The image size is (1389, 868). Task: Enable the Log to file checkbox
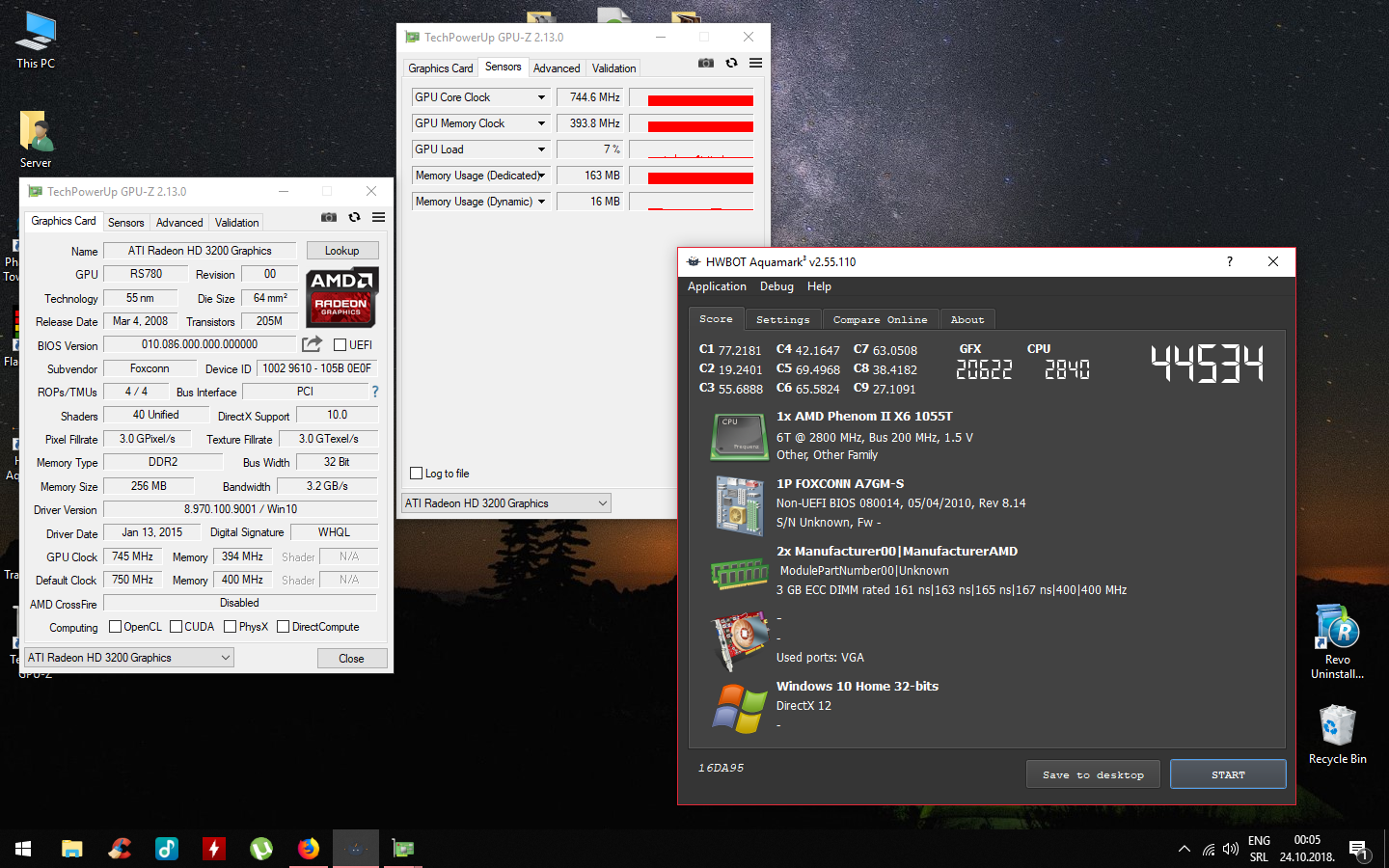click(x=417, y=474)
